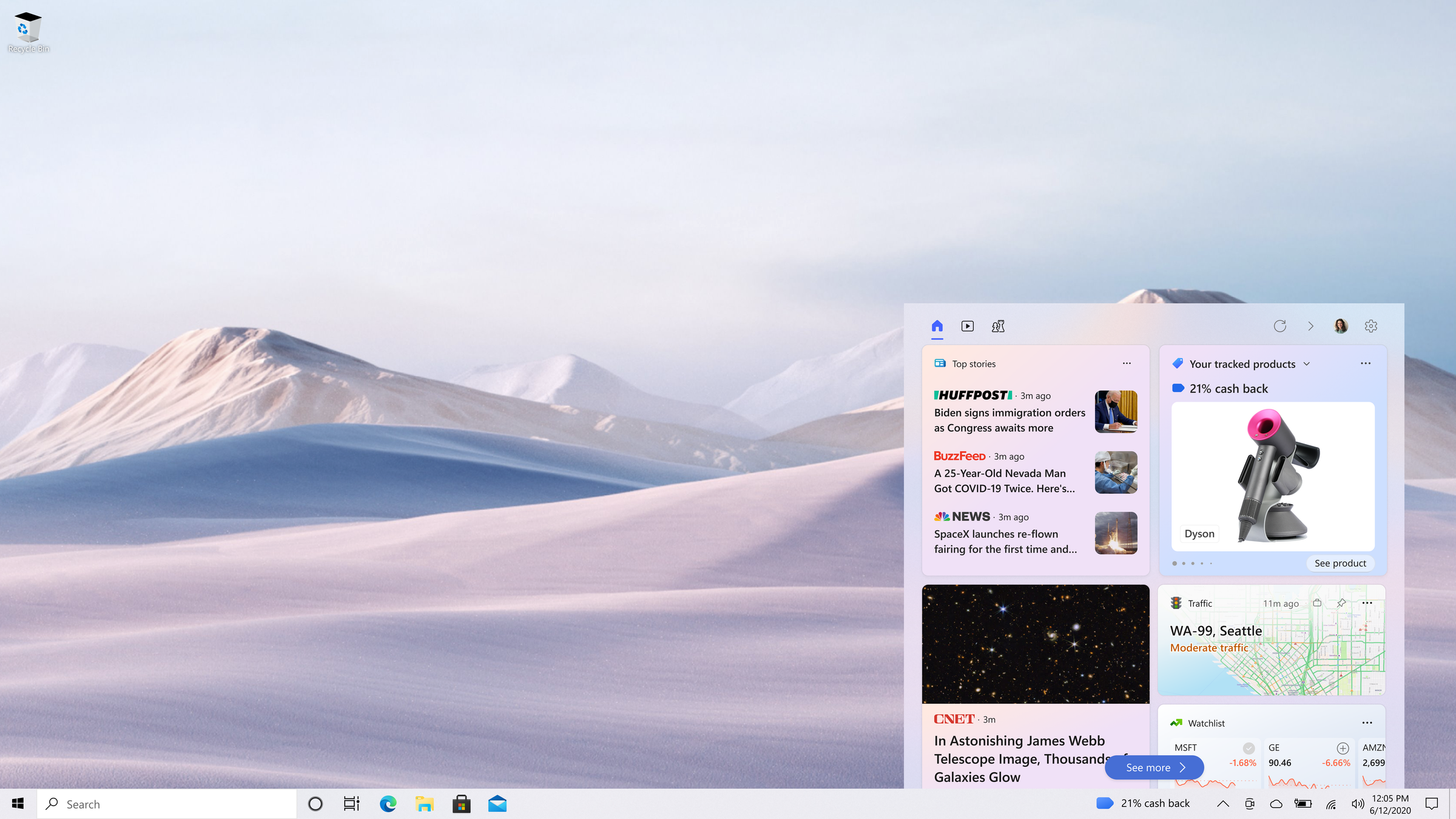Launch Microsoft Edge from taskbar
Screen dimensions: 1456x819
(x=388, y=804)
